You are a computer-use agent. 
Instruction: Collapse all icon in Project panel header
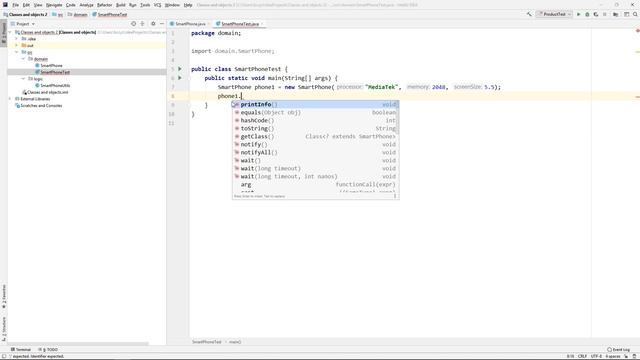[142, 24]
